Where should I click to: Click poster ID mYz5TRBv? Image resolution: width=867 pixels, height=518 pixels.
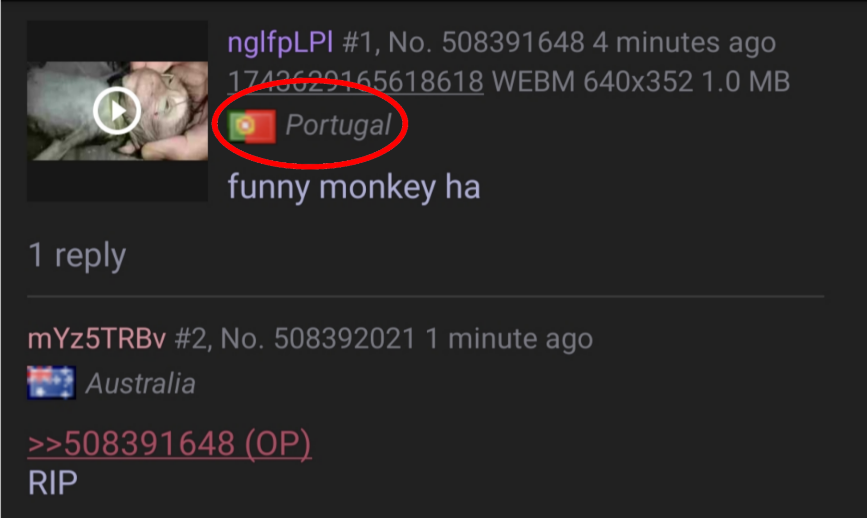[x=96, y=338]
